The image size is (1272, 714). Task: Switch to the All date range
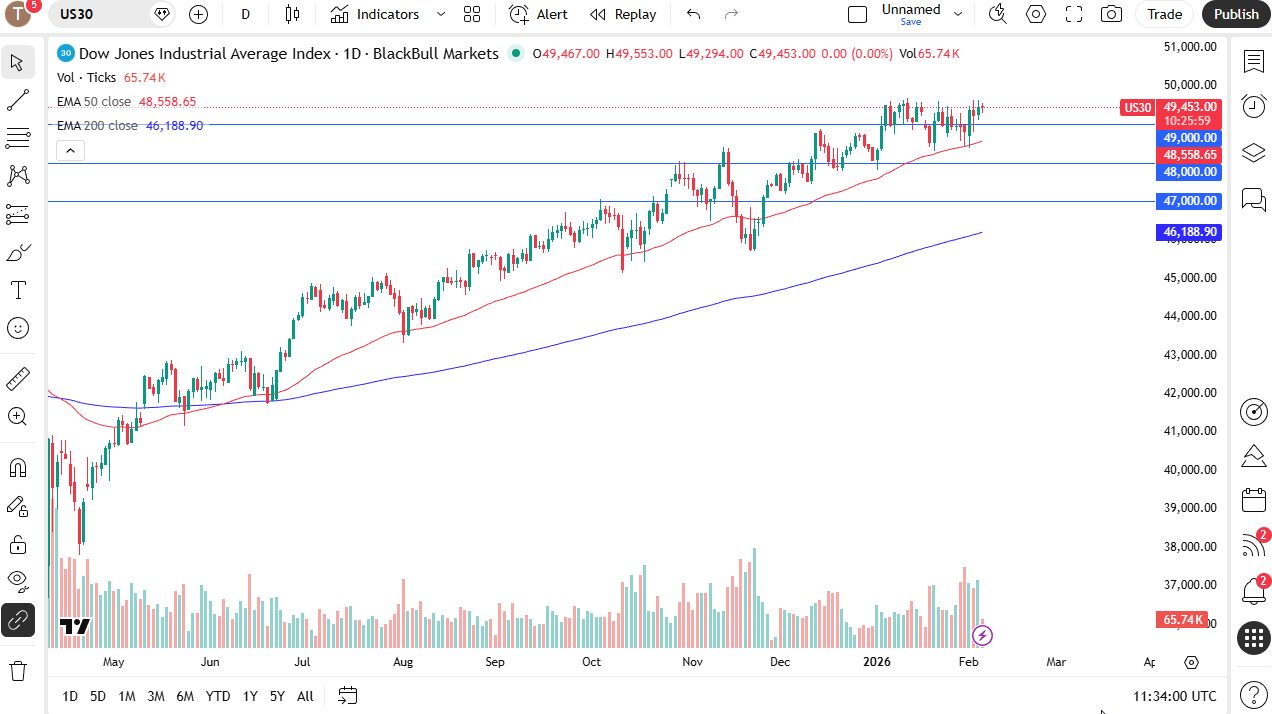tap(305, 696)
